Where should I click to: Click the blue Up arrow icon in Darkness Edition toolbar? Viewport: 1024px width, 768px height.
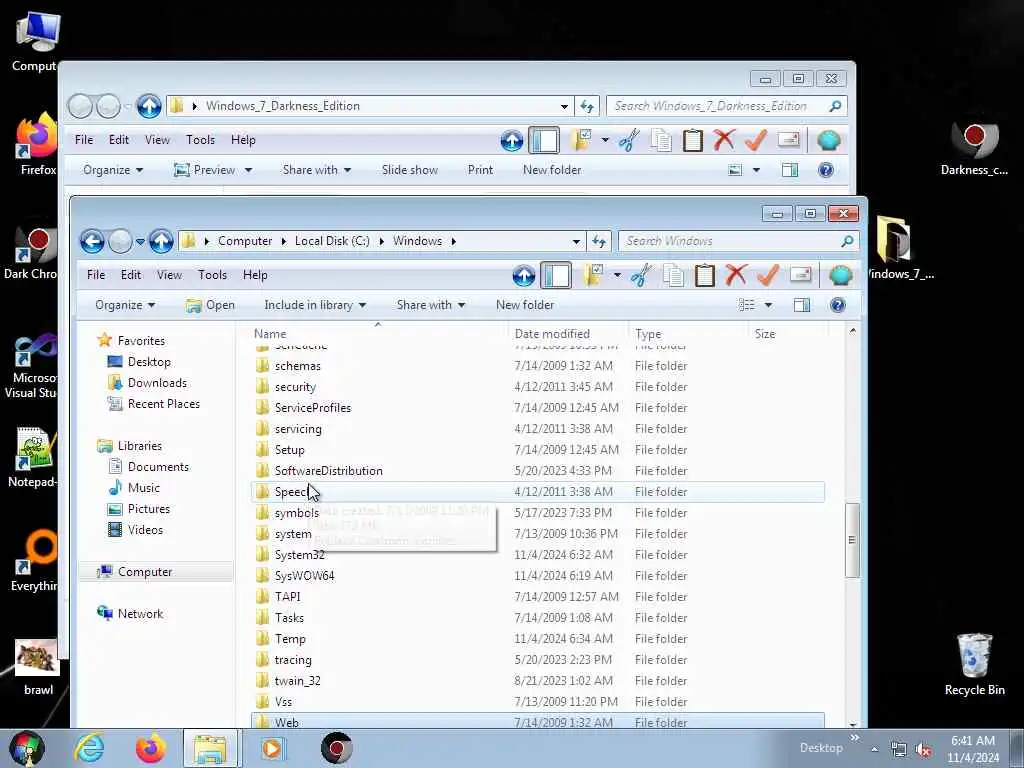pyautogui.click(x=511, y=140)
